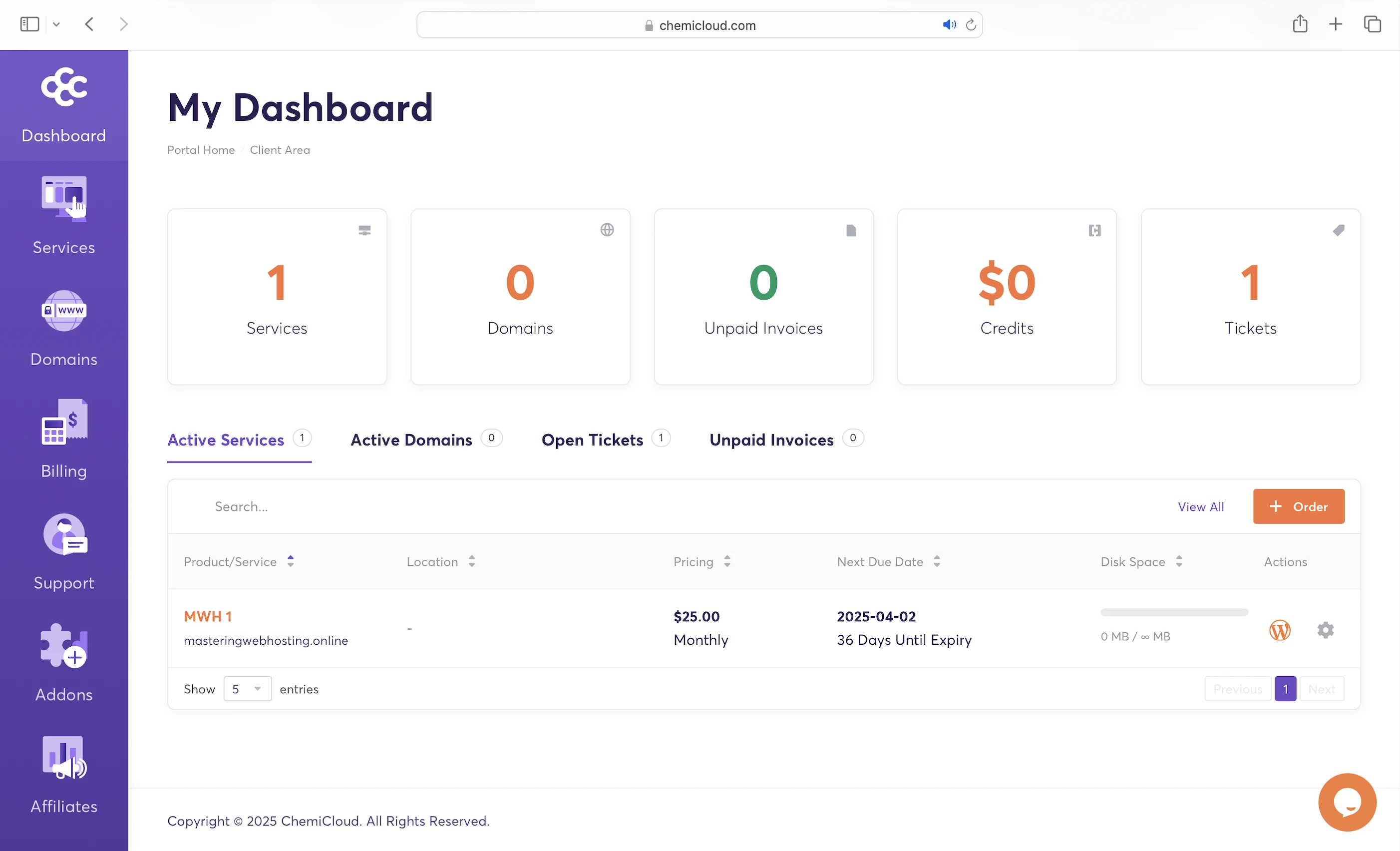Open the gear settings for MWH 1
The height and width of the screenshot is (851, 1400).
pos(1325,630)
